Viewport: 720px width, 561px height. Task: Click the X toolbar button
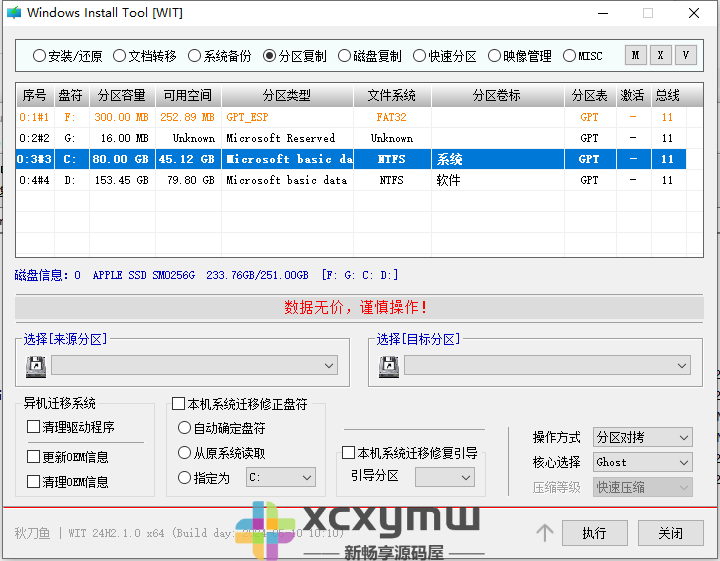661,56
